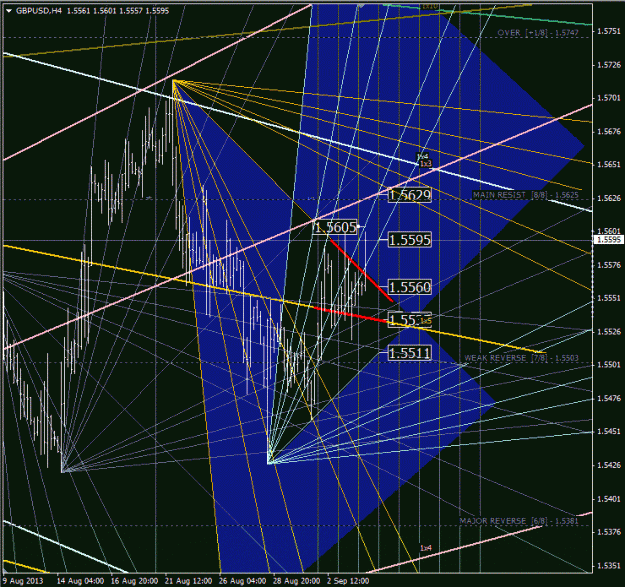Open the chart menu arrow beside GBPUSD.H4

coord(9,11)
